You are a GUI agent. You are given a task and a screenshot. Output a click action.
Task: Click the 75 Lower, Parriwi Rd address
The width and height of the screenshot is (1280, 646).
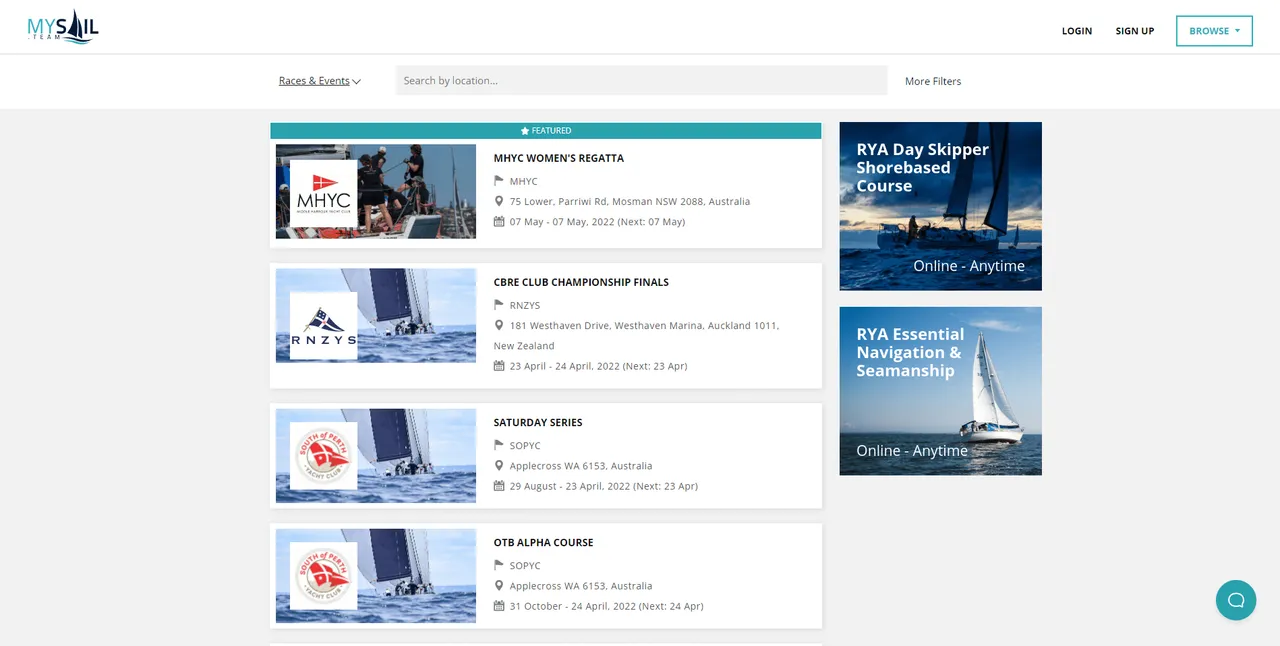coord(630,201)
